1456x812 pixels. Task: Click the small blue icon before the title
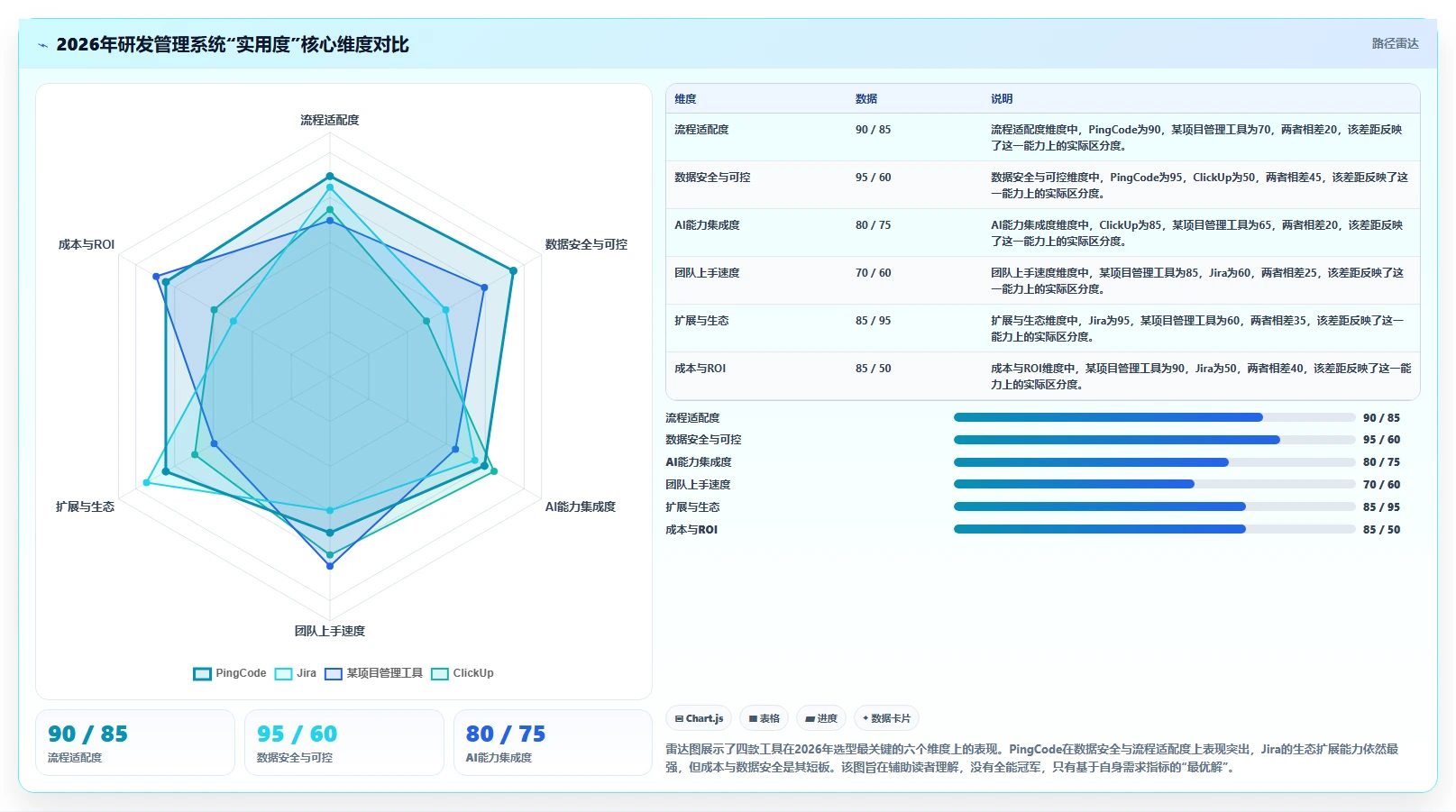[x=42, y=45]
